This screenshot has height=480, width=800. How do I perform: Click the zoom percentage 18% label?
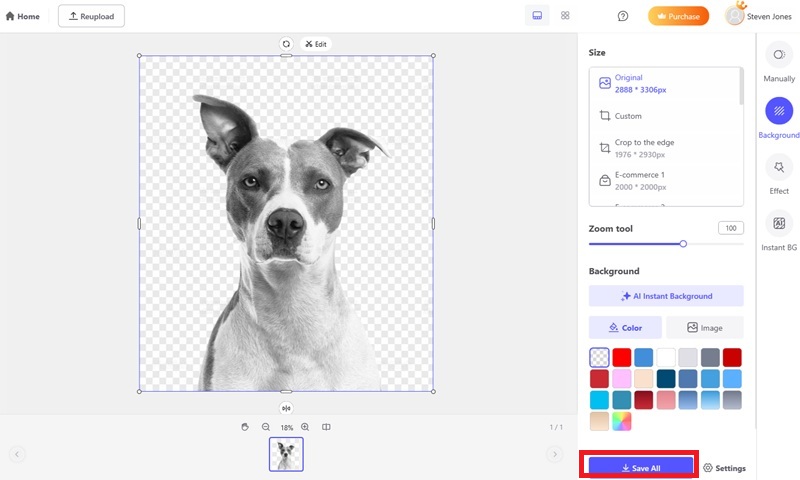(x=287, y=427)
